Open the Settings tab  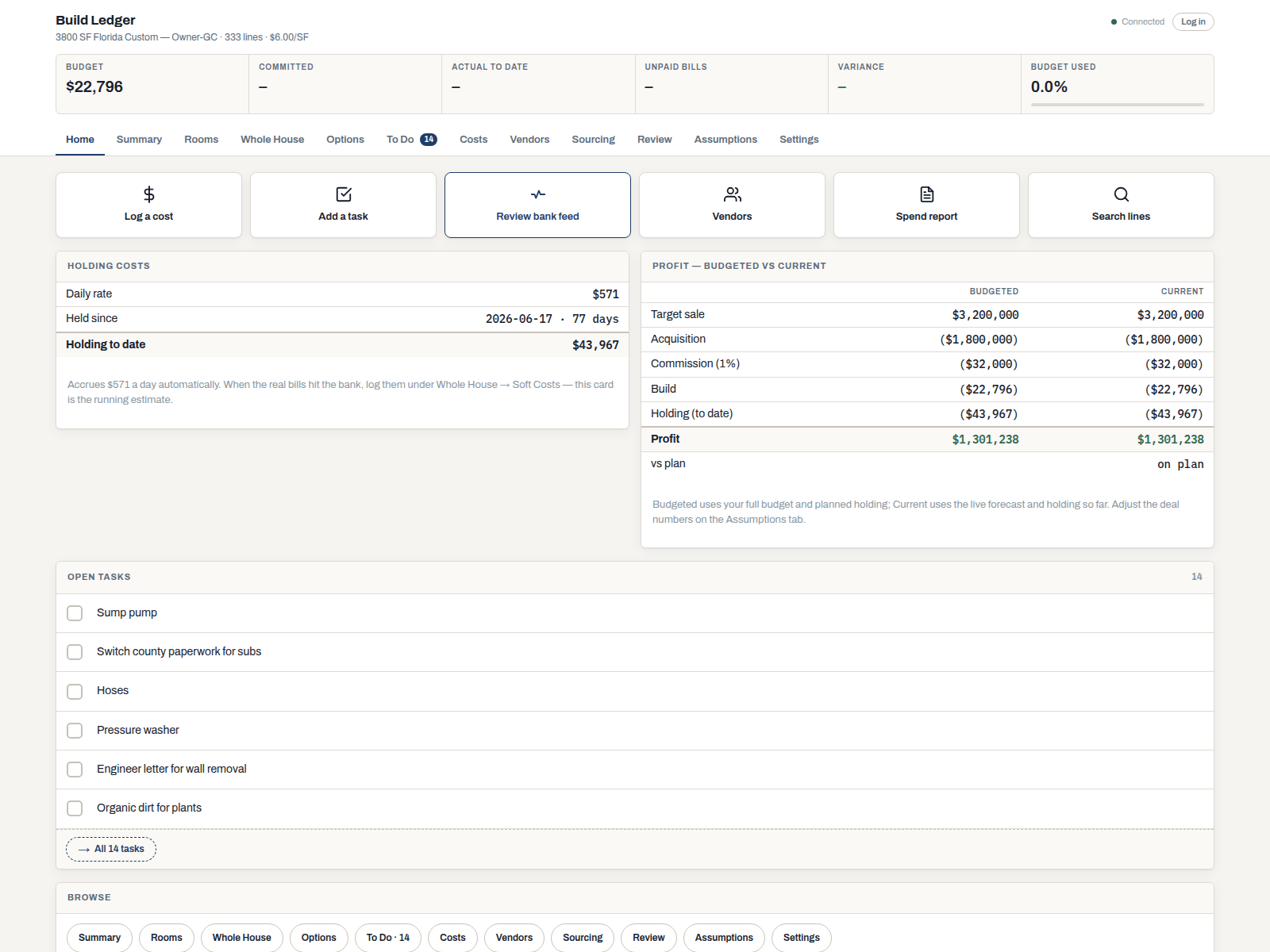click(x=799, y=140)
